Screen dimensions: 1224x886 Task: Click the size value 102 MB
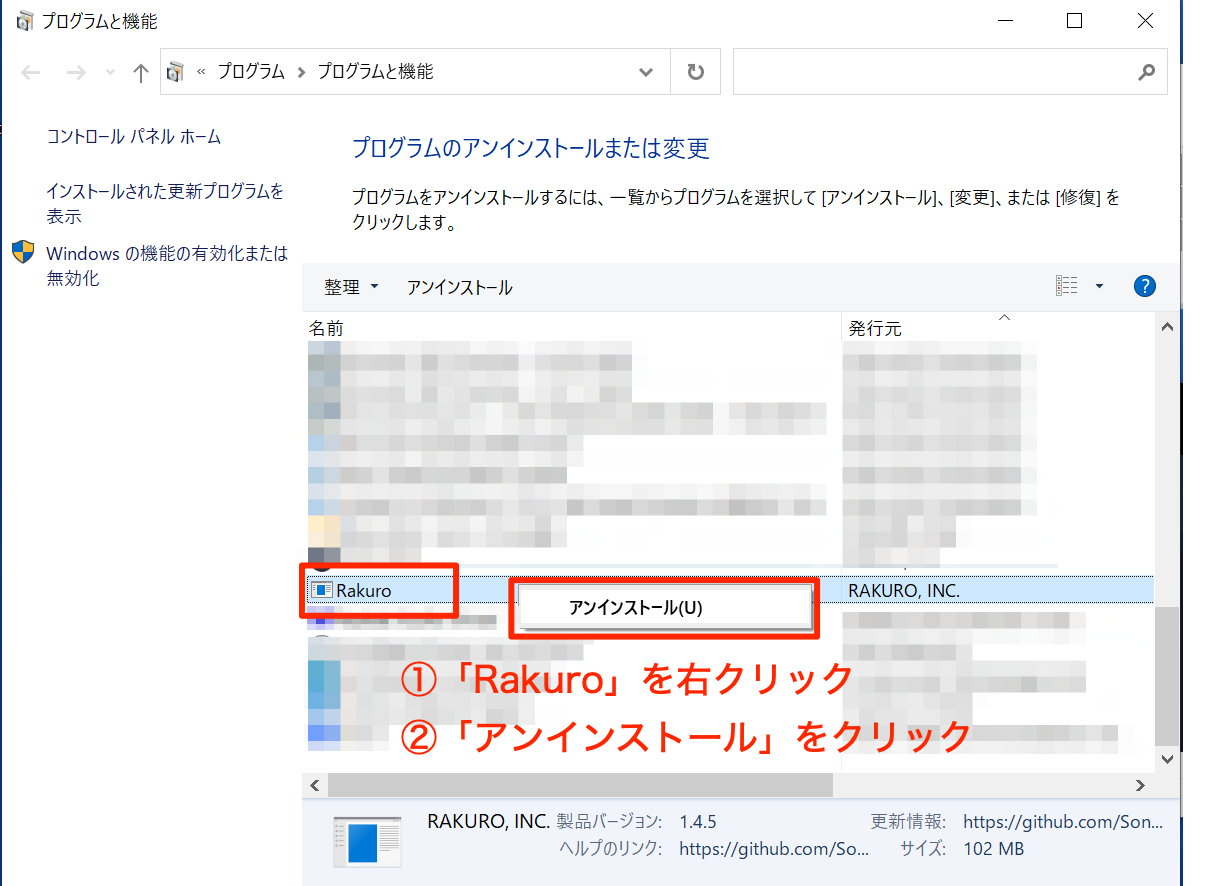(993, 849)
